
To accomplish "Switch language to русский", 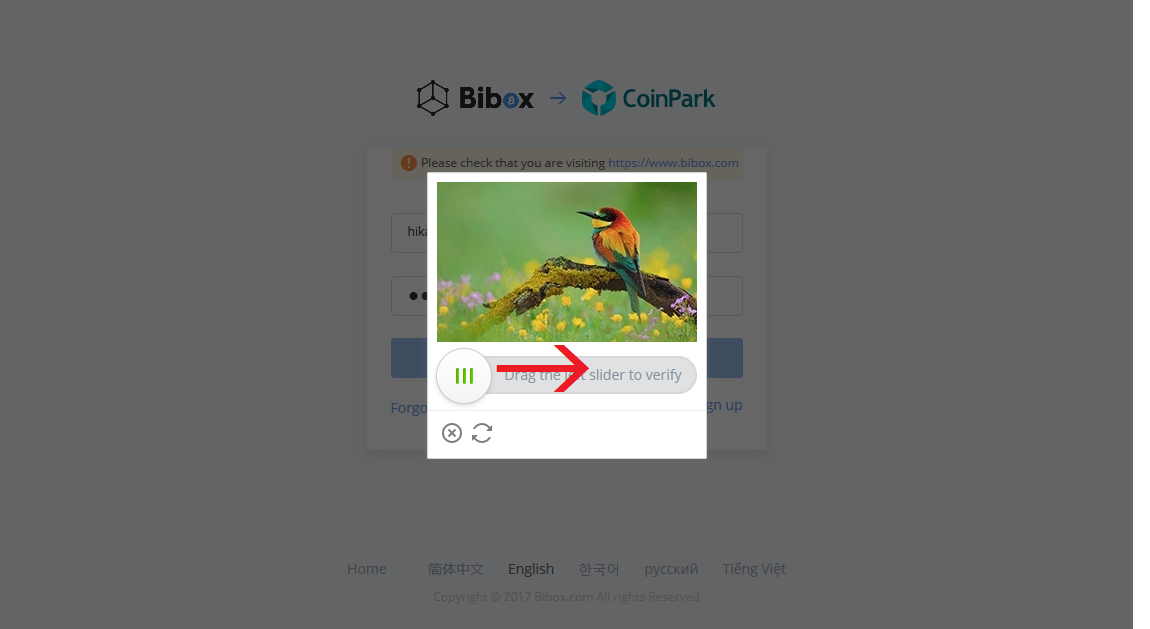I will click(x=671, y=569).
